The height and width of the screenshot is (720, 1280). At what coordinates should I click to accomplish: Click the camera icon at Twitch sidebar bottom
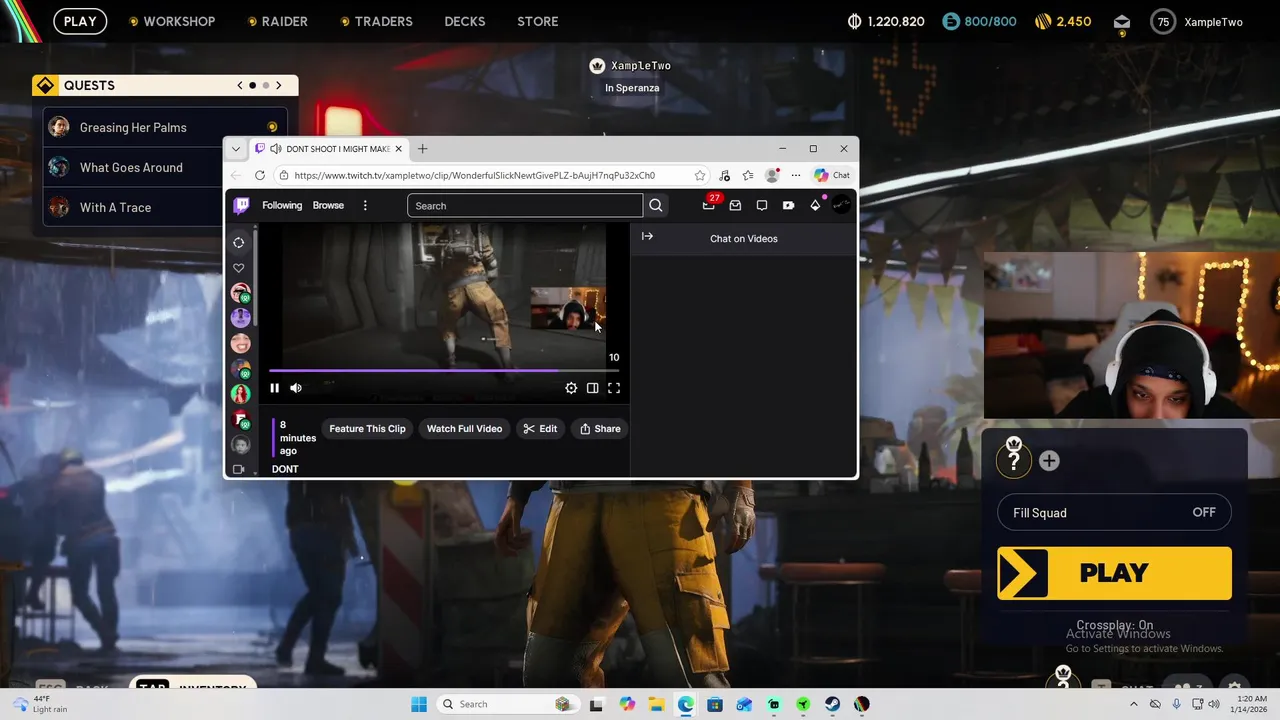[239, 469]
